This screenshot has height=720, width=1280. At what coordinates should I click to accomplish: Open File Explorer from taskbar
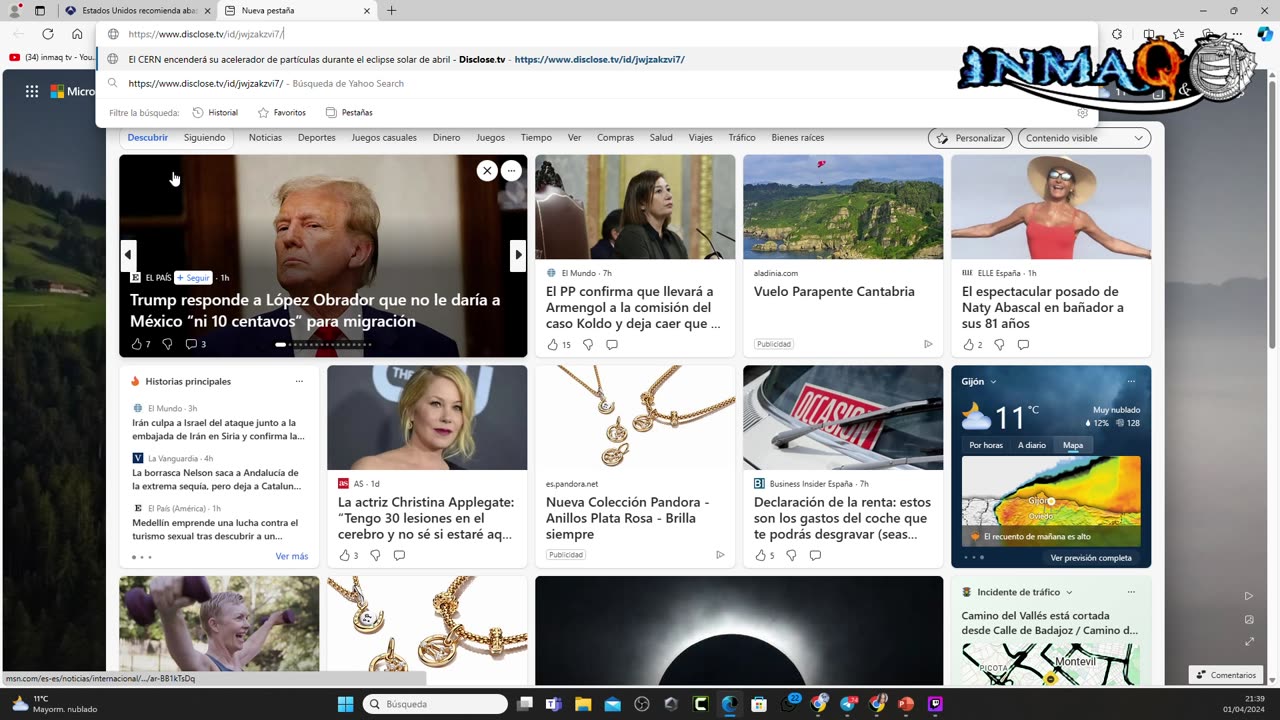(x=583, y=704)
